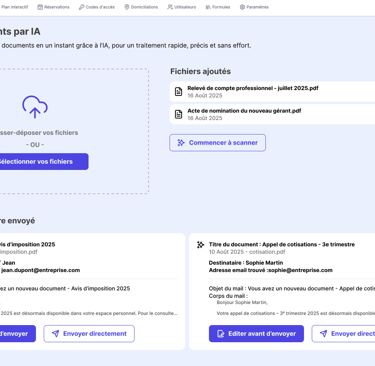Start scanning with Commencer à scanner
The width and height of the screenshot is (375, 366).
(x=218, y=143)
